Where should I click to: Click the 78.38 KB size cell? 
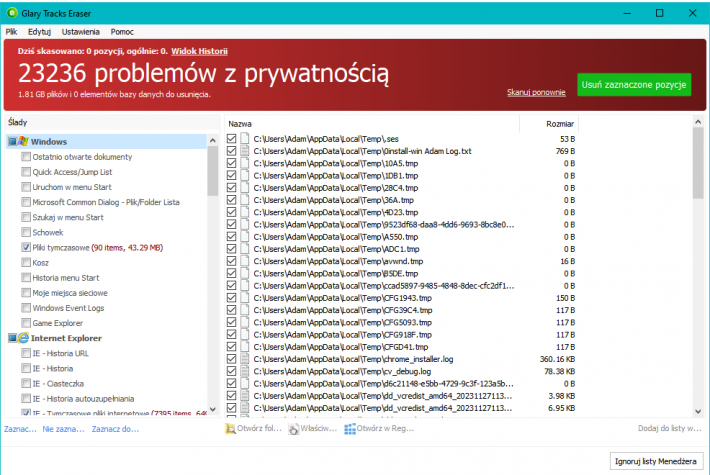pos(559,371)
